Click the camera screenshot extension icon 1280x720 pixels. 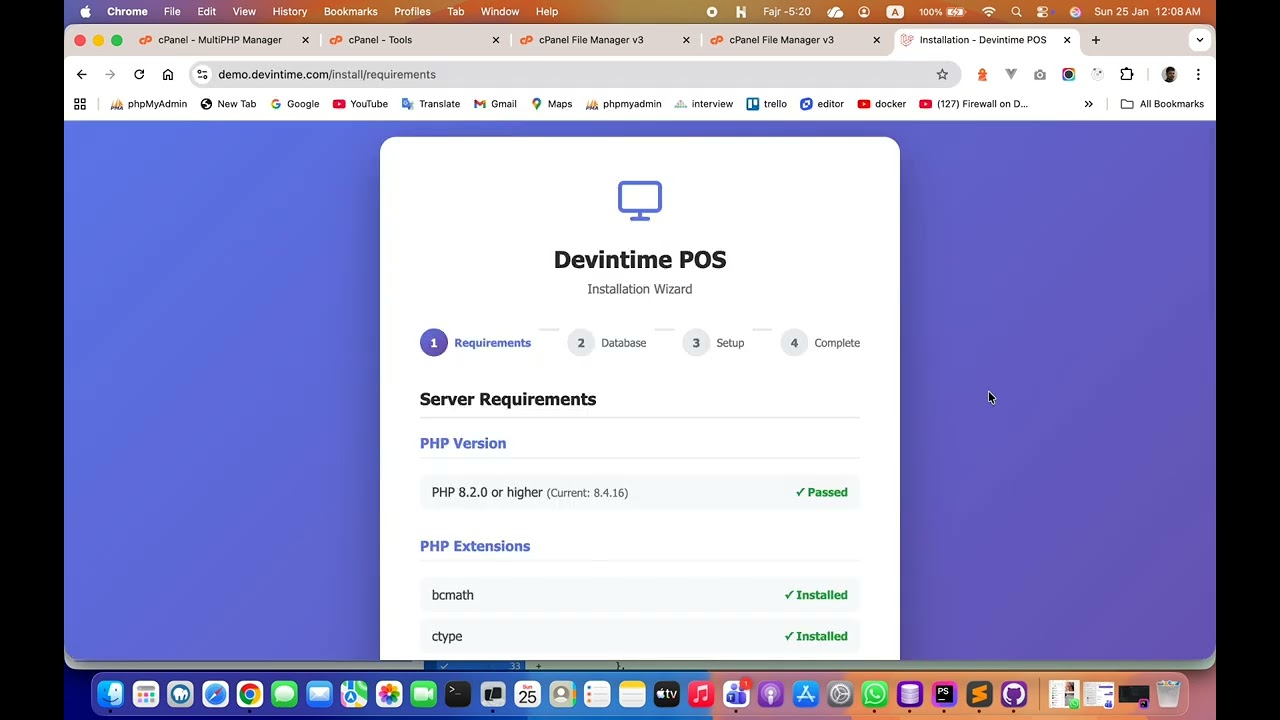coord(1040,74)
